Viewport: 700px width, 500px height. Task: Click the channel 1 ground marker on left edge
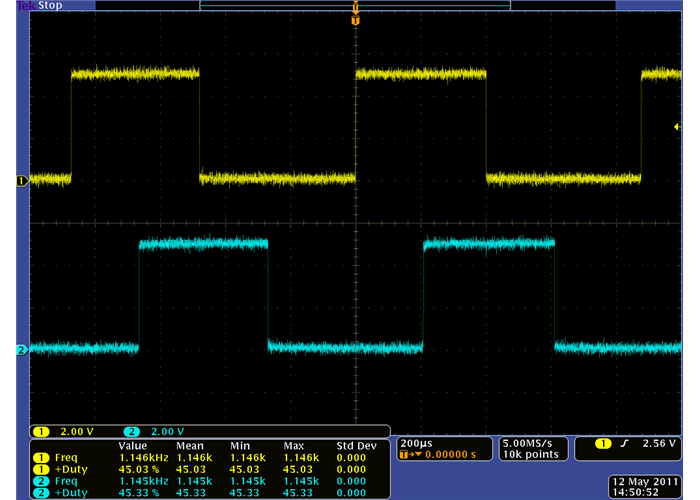(20, 181)
